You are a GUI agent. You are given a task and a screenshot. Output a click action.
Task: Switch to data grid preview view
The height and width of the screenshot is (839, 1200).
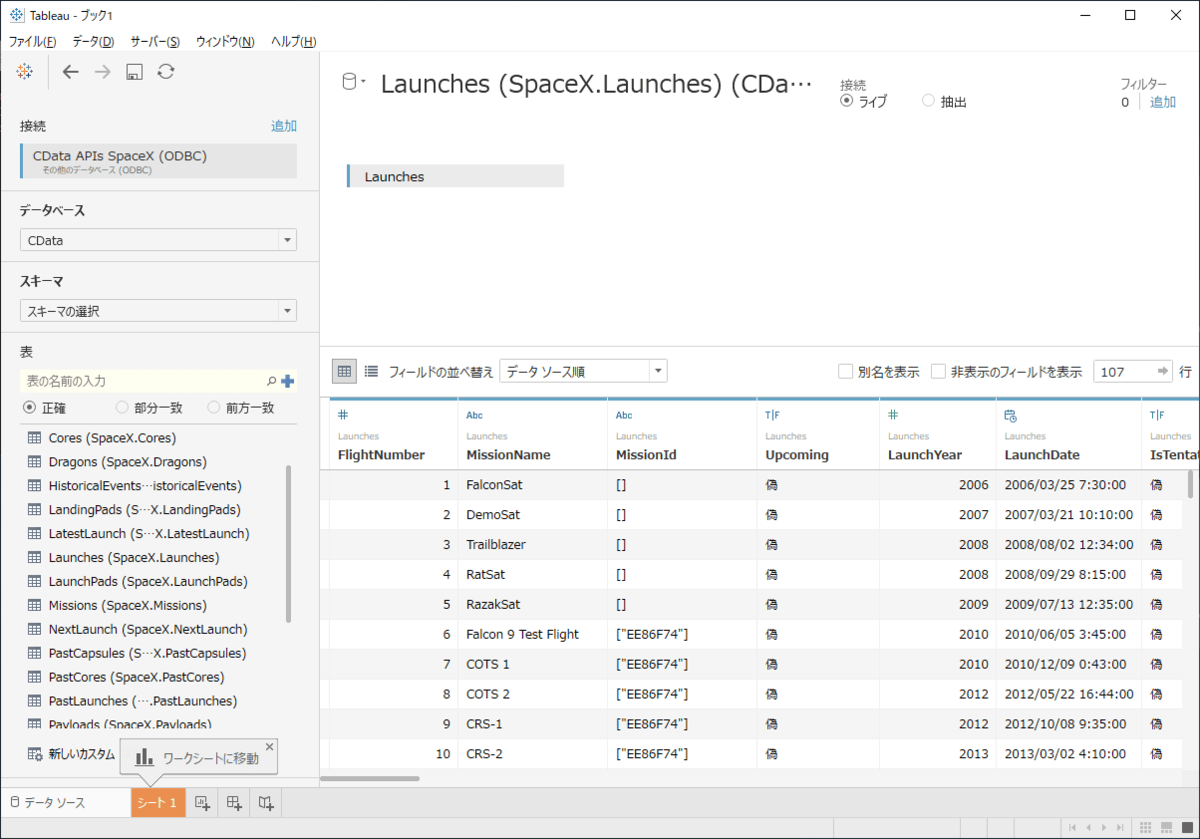[x=344, y=371]
